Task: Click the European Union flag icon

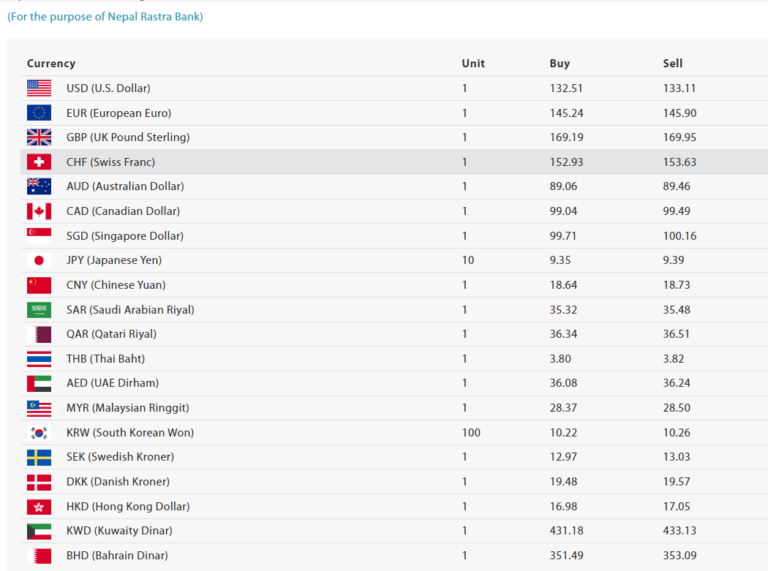Action: click(39, 113)
